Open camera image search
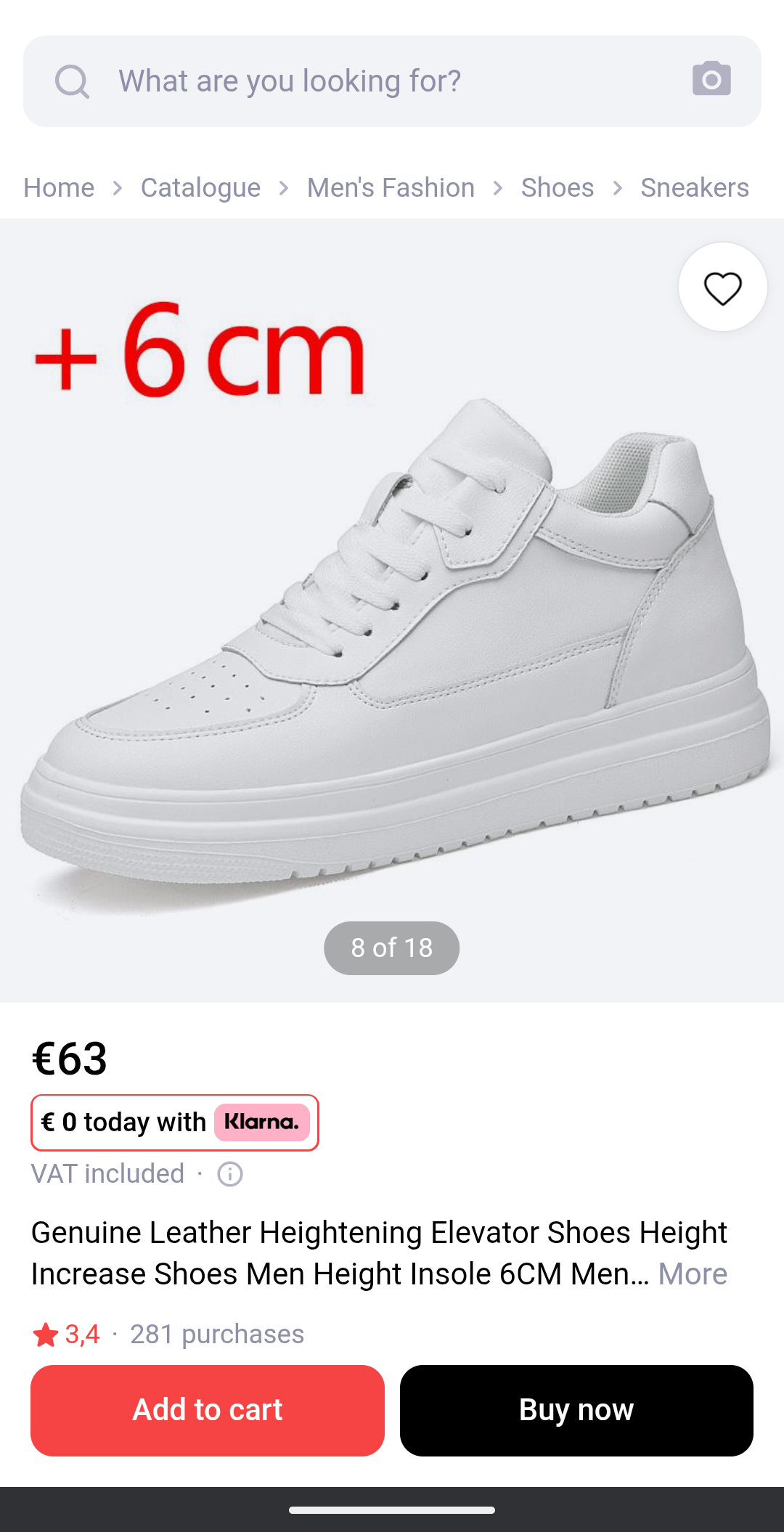Image resolution: width=784 pixels, height=1532 pixels. pos(711,79)
